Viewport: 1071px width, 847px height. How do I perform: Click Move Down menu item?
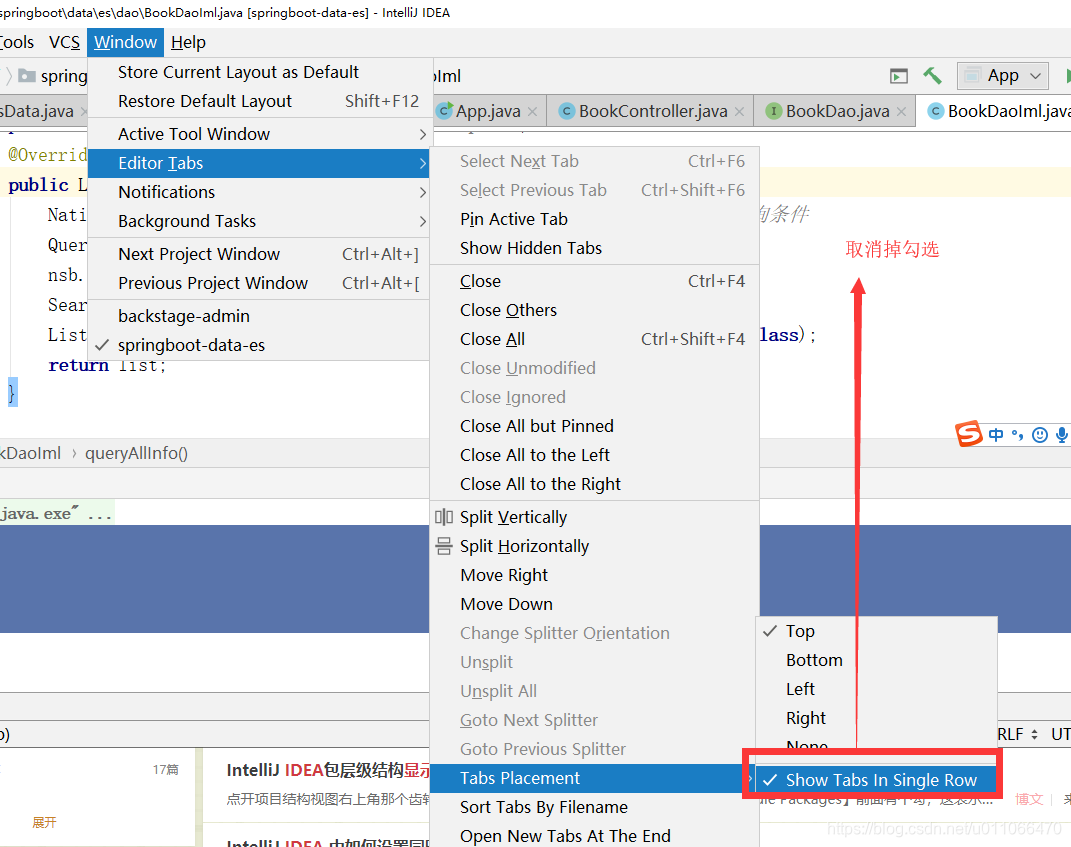tap(594, 605)
